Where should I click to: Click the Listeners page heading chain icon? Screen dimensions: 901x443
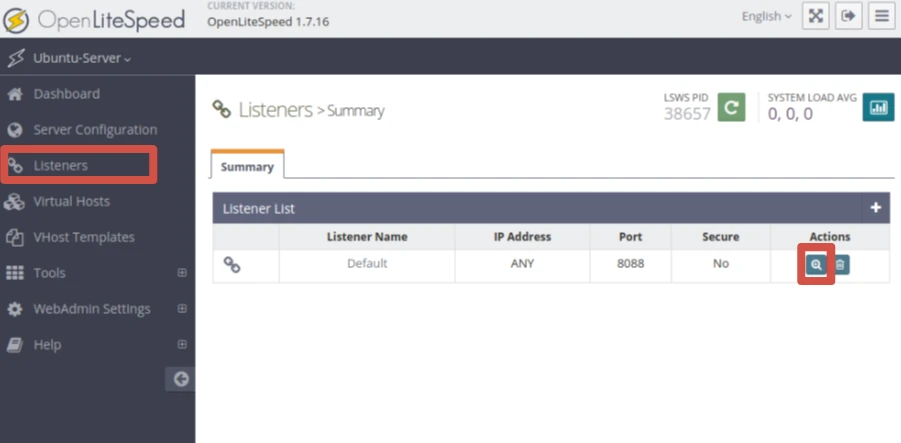222,109
